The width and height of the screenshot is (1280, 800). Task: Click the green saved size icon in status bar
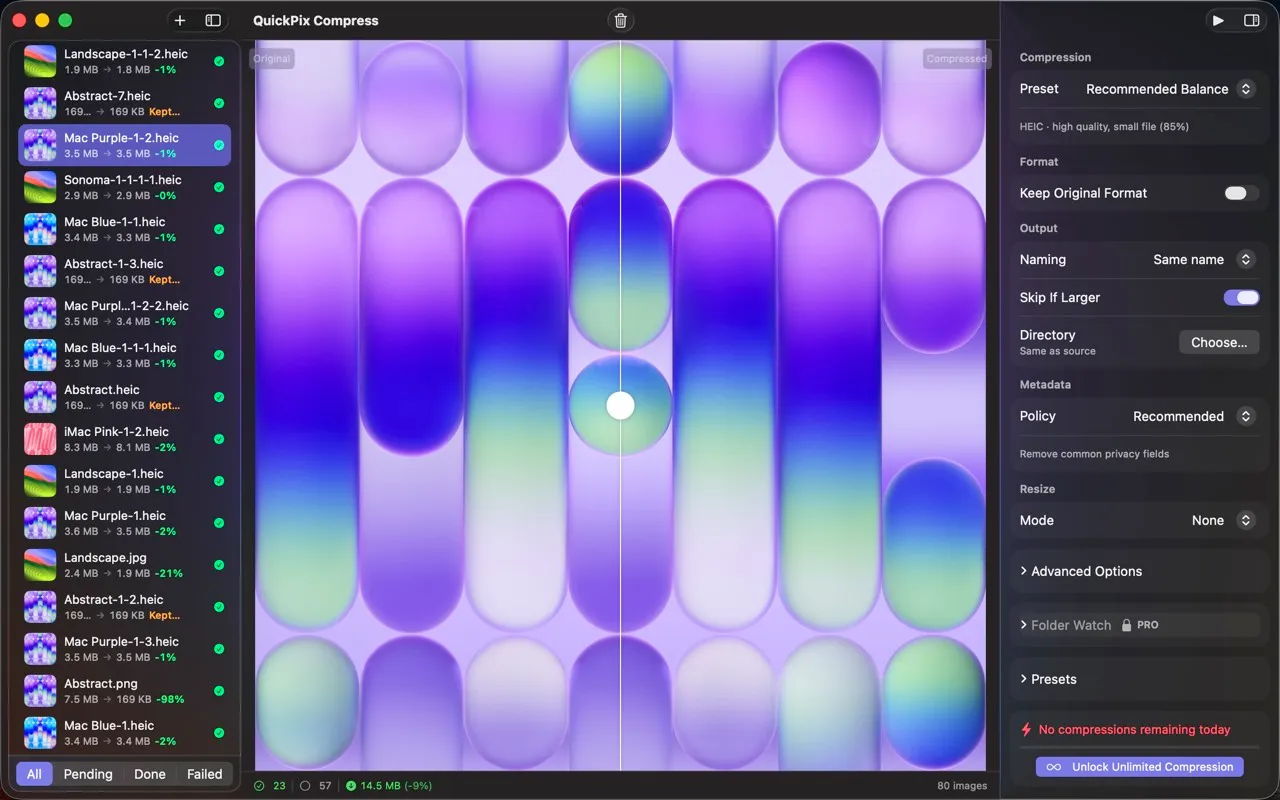[351, 786]
